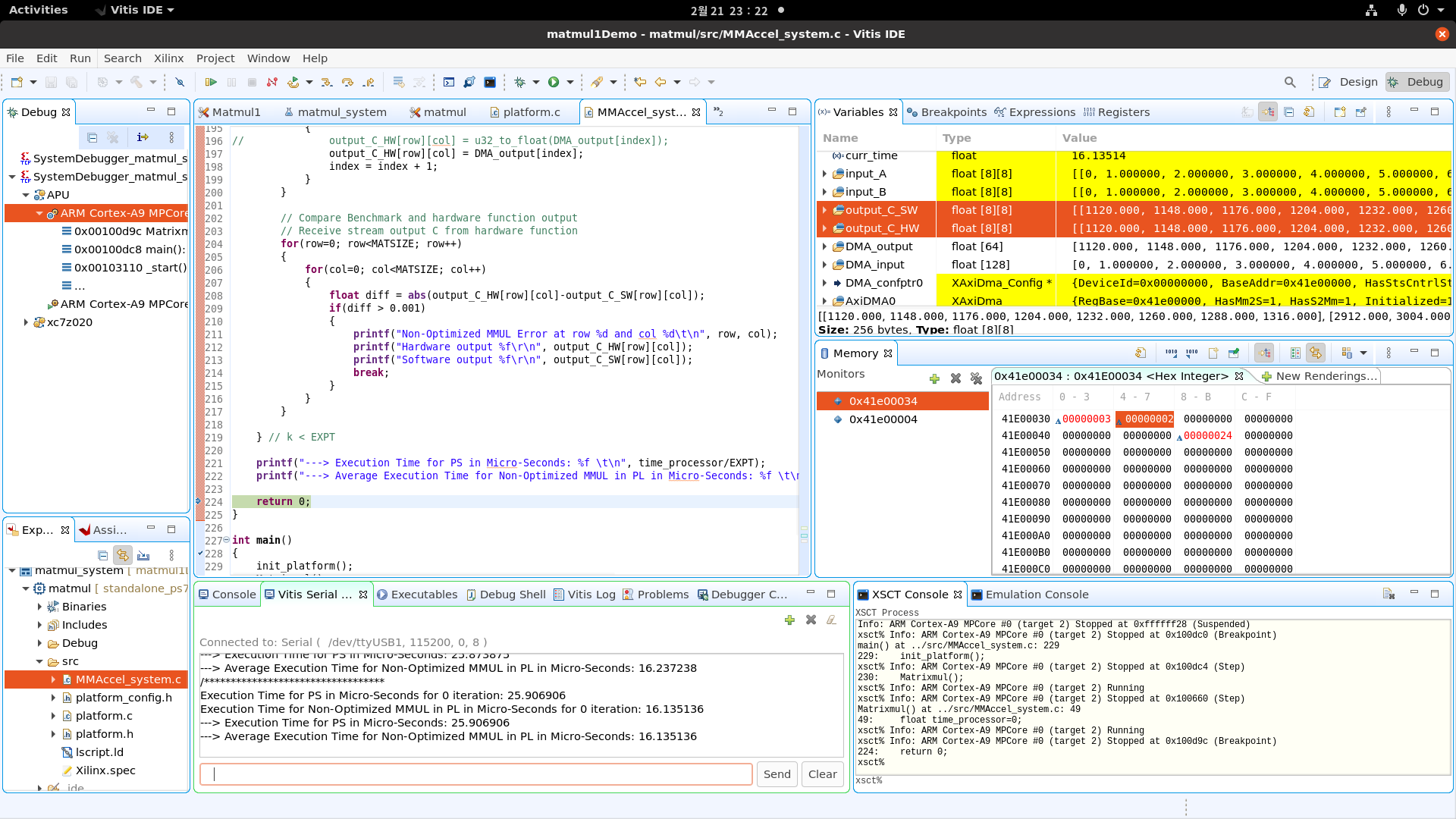This screenshot has width=1456, height=819.
Task: Click the Send button
Action: click(777, 774)
